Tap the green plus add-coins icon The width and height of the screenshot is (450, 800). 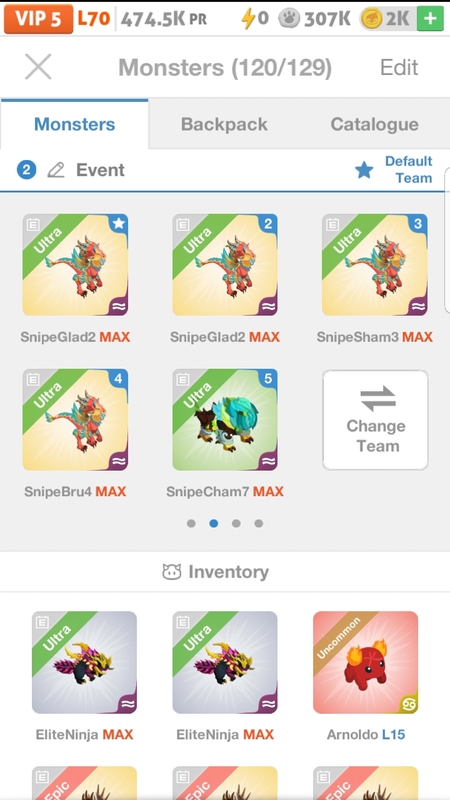coord(430,19)
